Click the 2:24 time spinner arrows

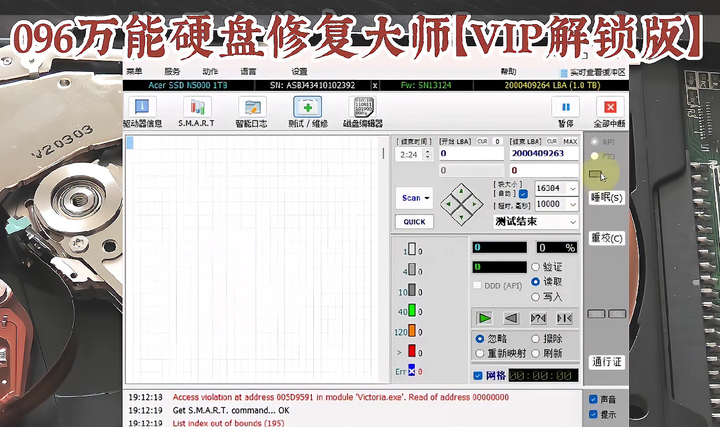click(x=428, y=154)
